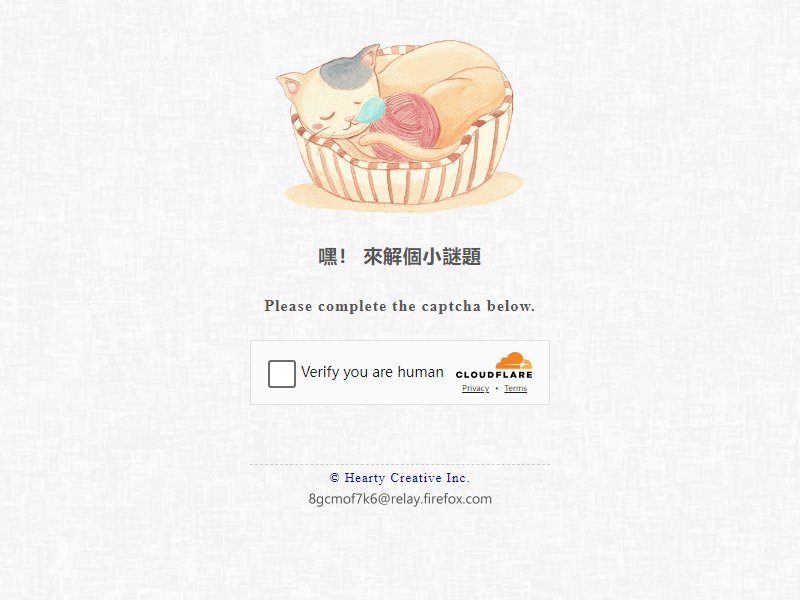Image resolution: width=800 pixels, height=600 pixels.
Task: Click the Chinese heading 來解個小謎題
Action: tap(422, 257)
